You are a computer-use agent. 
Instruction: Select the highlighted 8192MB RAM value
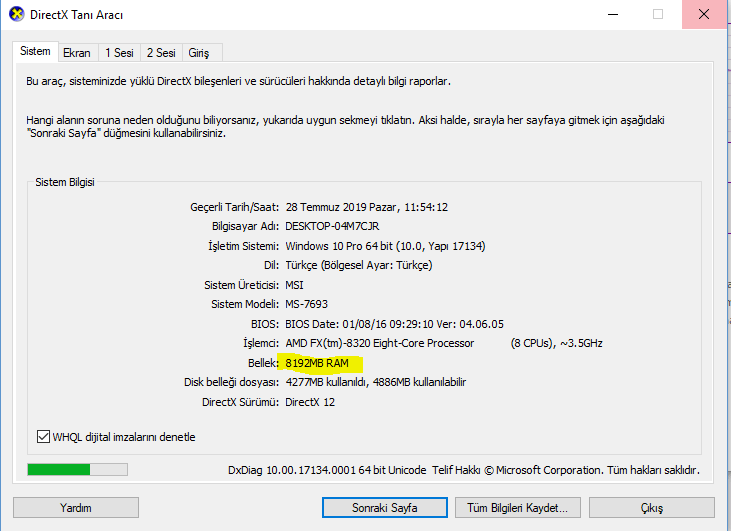point(317,363)
